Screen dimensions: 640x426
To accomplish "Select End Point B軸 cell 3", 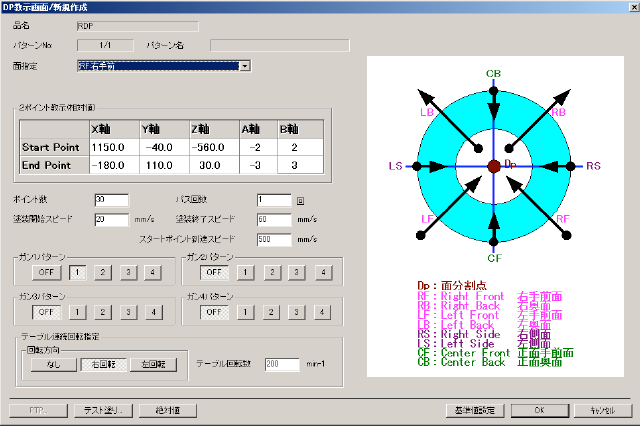I will click(x=300, y=165).
